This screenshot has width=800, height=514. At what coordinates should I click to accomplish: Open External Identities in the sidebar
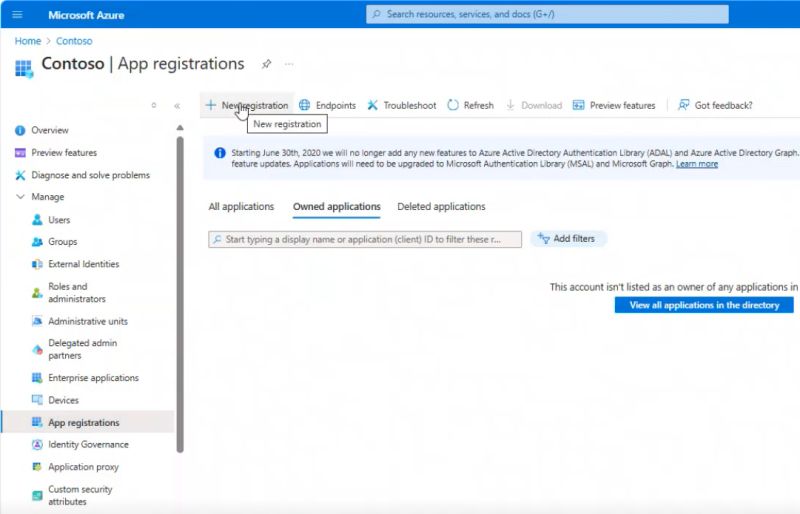(83, 264)
